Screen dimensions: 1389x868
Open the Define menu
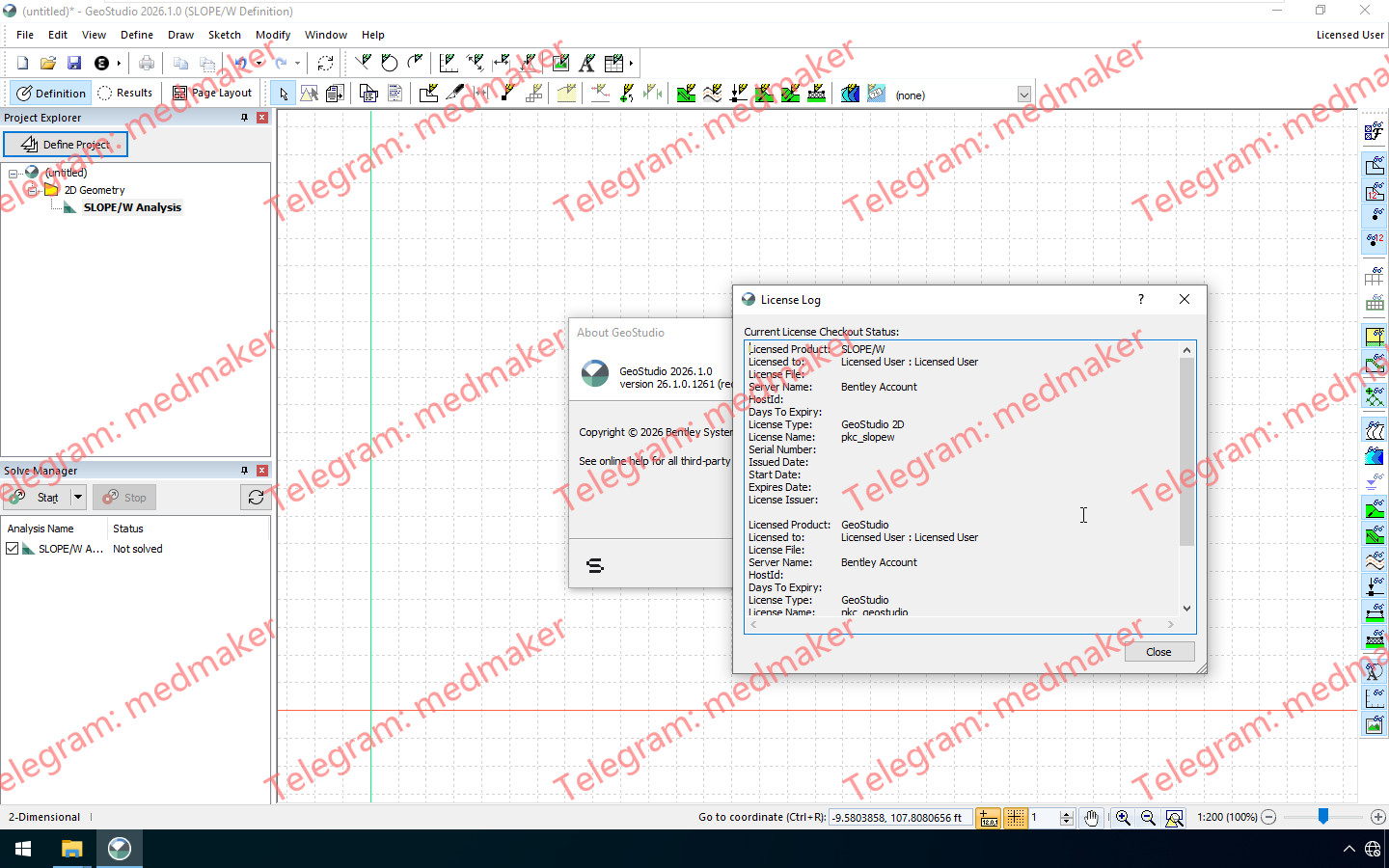click(137, 35)
